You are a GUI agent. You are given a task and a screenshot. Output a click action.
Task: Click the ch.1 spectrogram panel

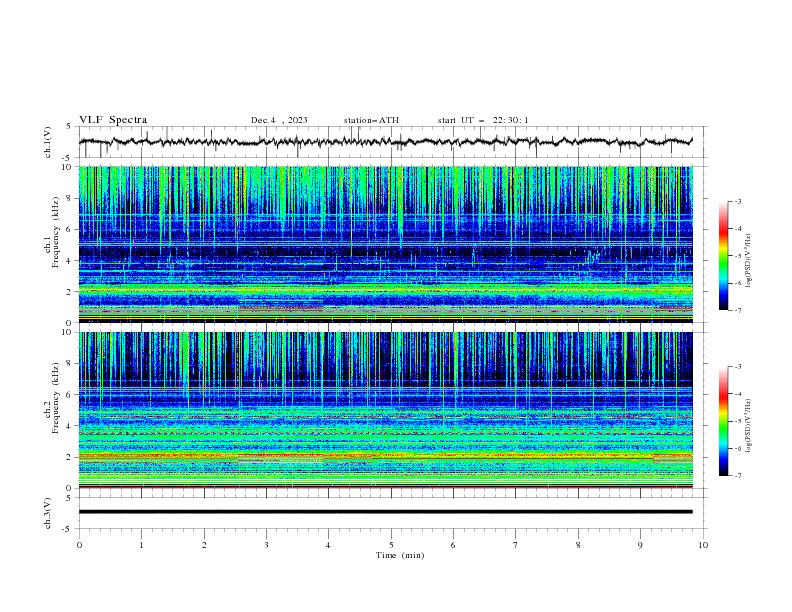pos(385,244)
